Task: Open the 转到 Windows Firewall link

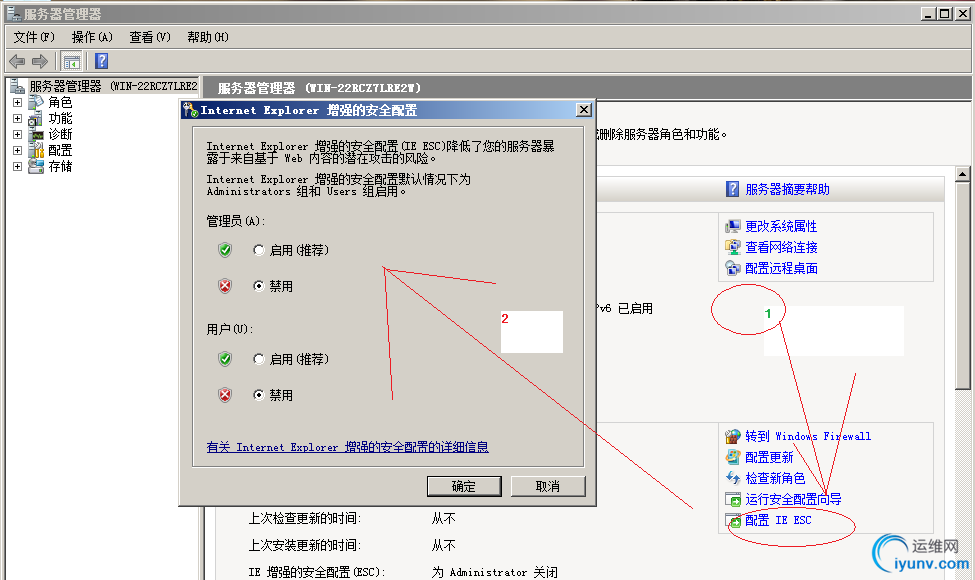Action: [808, 436]
